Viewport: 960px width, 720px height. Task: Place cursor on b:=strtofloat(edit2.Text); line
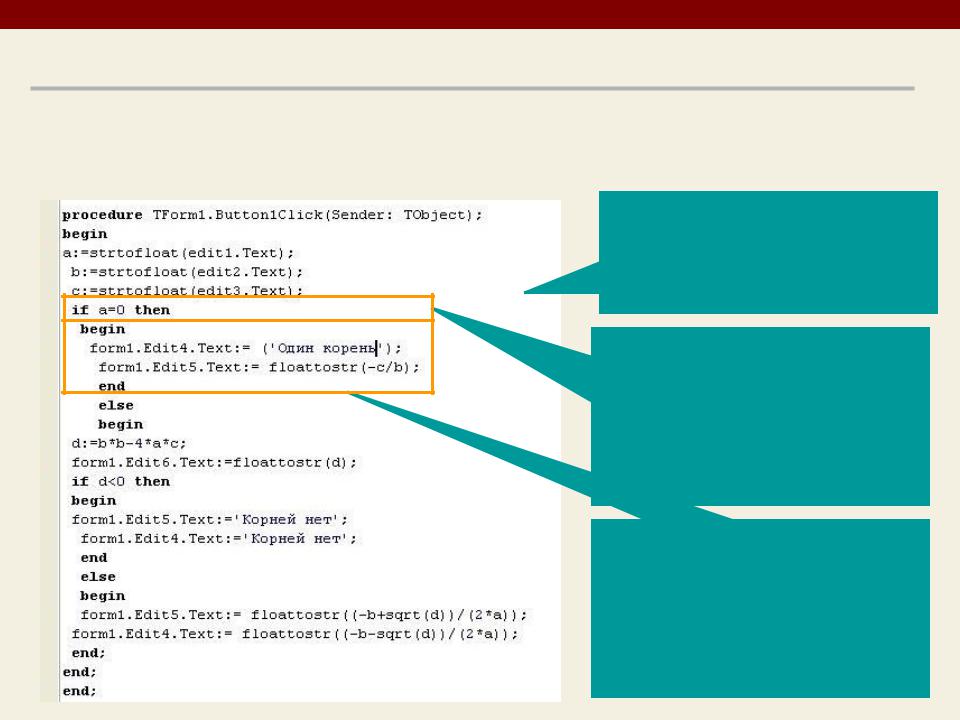(x=187, y=272)
